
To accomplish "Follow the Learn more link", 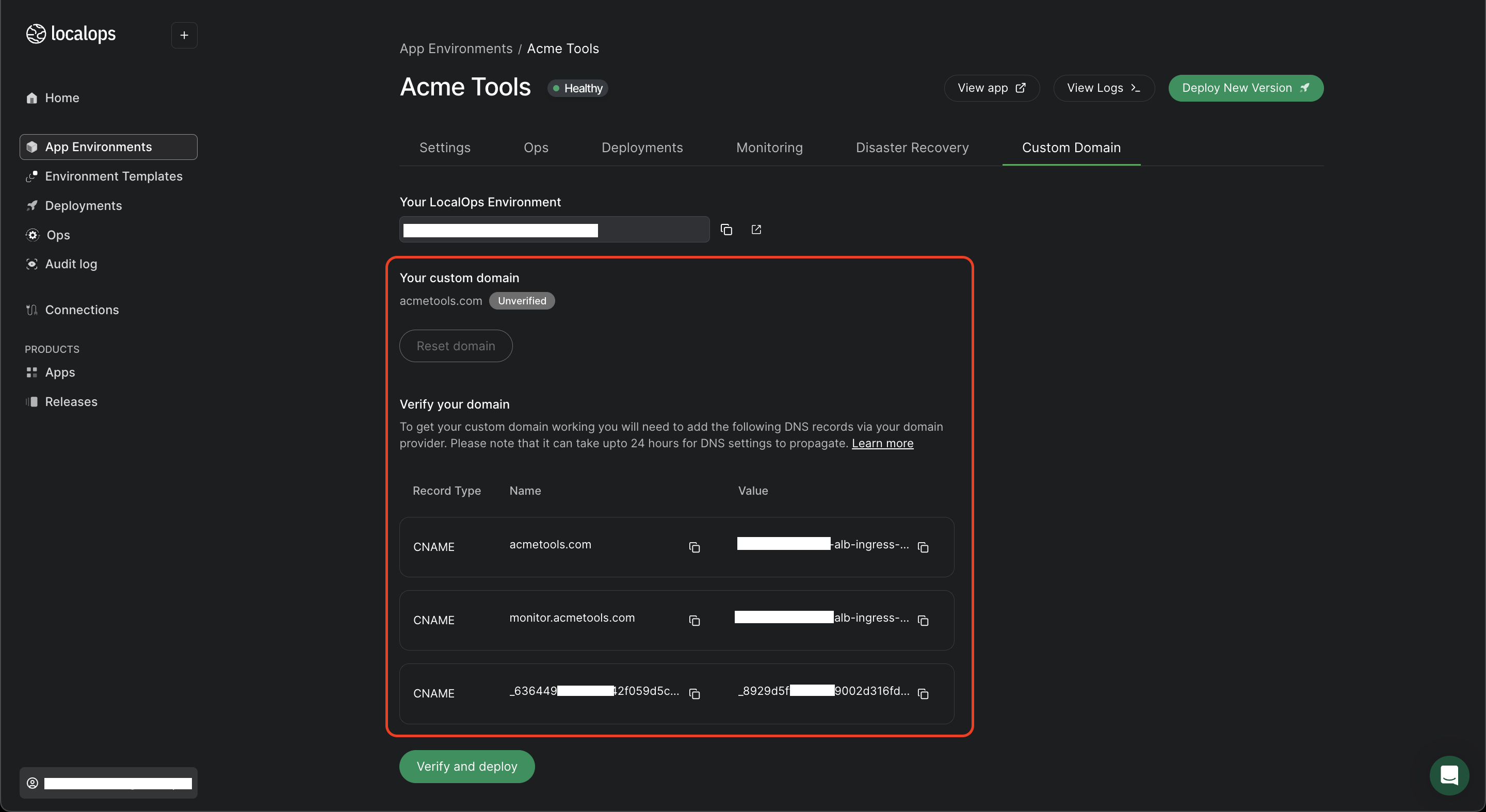I will [x=882, y=444].
